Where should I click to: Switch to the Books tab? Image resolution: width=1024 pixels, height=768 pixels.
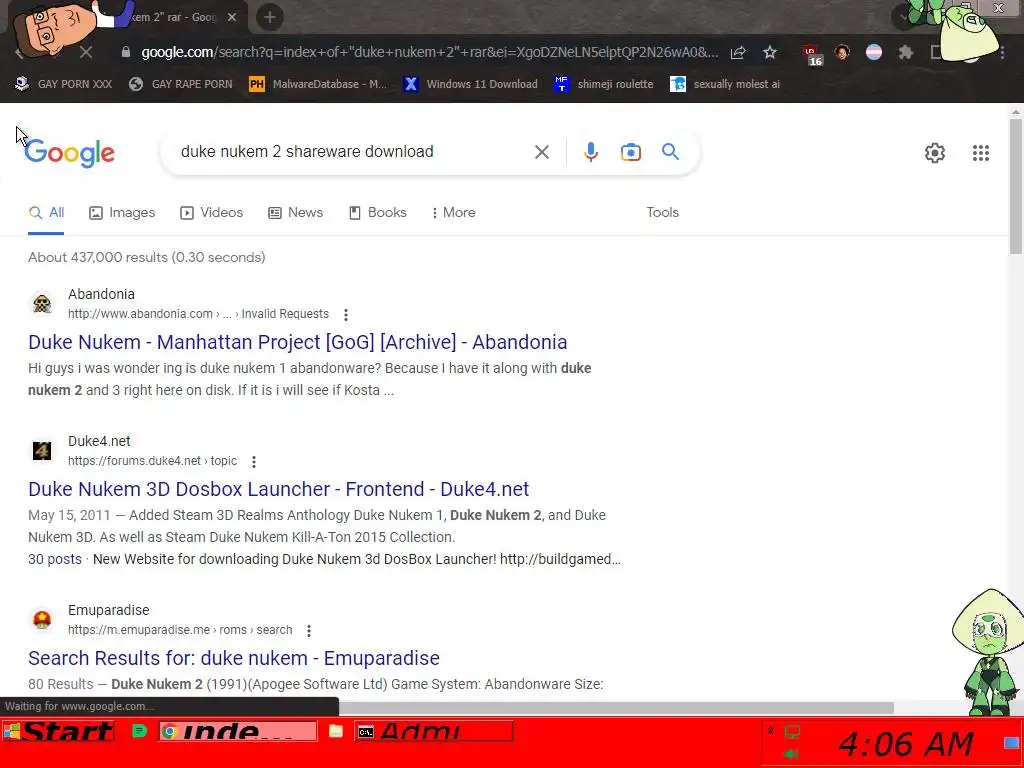click(377, 213)
